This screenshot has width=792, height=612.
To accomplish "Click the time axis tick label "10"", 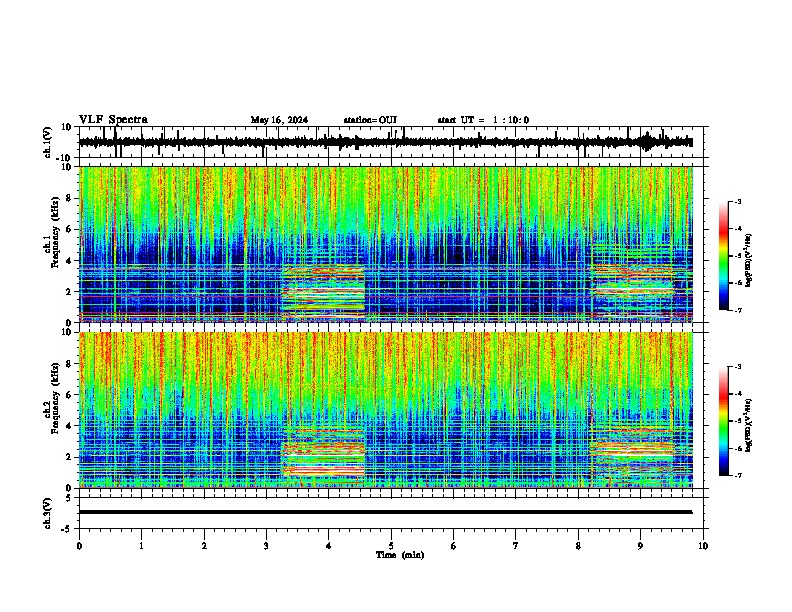I will pos(703,546).
